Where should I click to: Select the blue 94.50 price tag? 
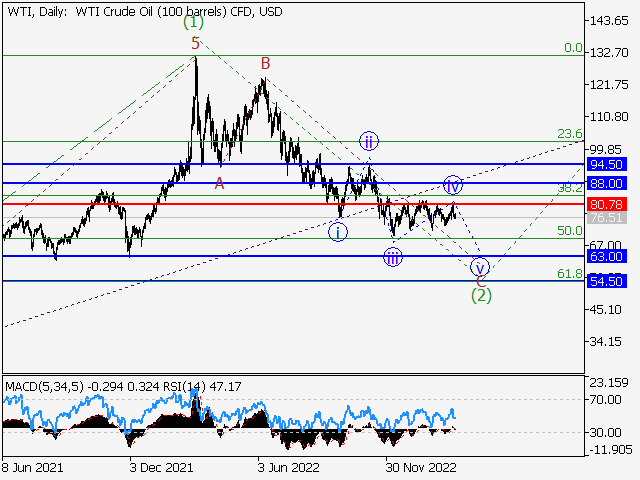point(607,164)
